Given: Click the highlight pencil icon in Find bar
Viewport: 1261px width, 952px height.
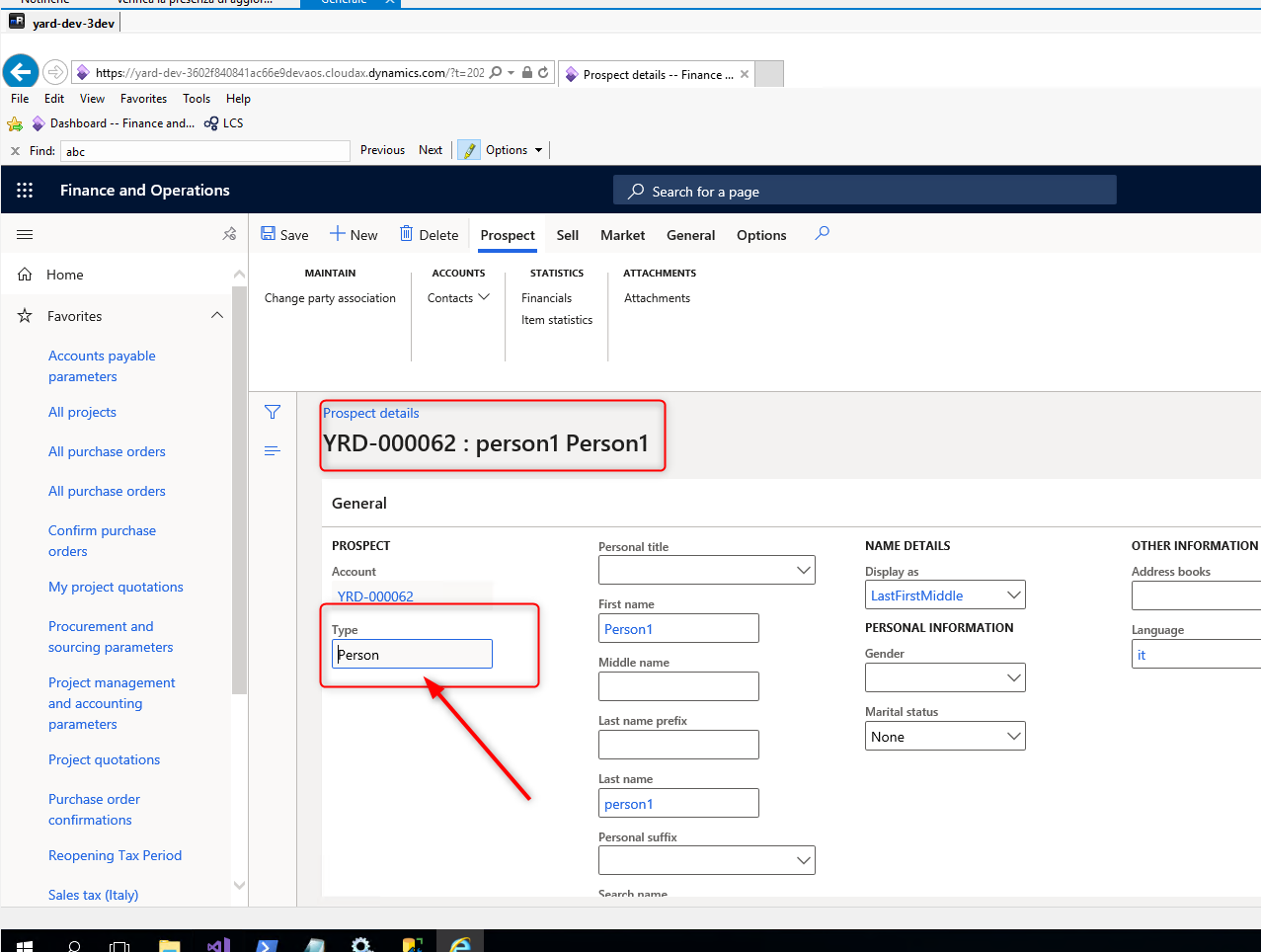Looking at the screenshot, I should click(x=469, y=150).
